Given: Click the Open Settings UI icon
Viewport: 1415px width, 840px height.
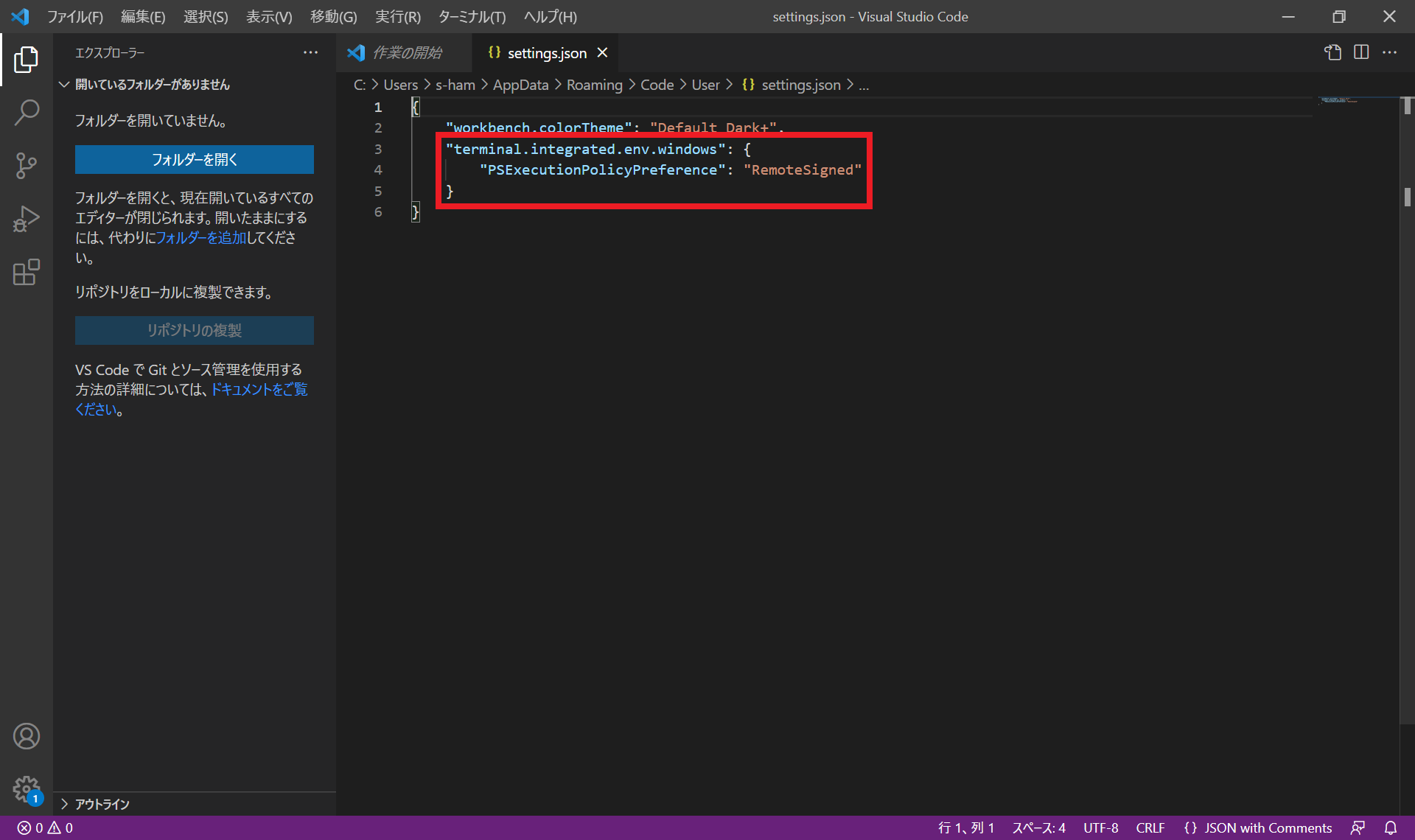Looking at the screenshot, I should pyautogui.click(x=1332, y=52).
